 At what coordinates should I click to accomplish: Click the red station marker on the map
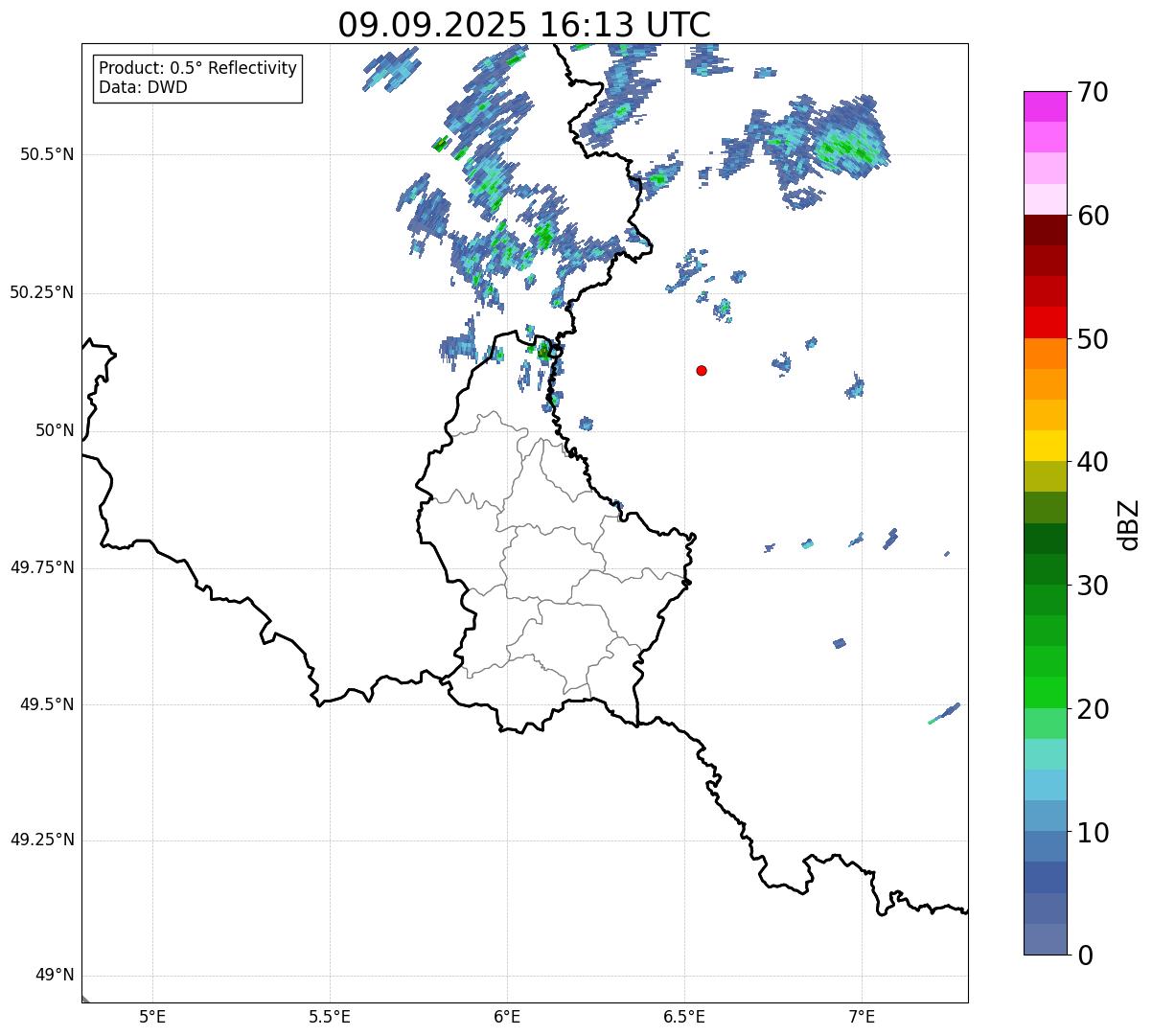click(x=702, y=371)
